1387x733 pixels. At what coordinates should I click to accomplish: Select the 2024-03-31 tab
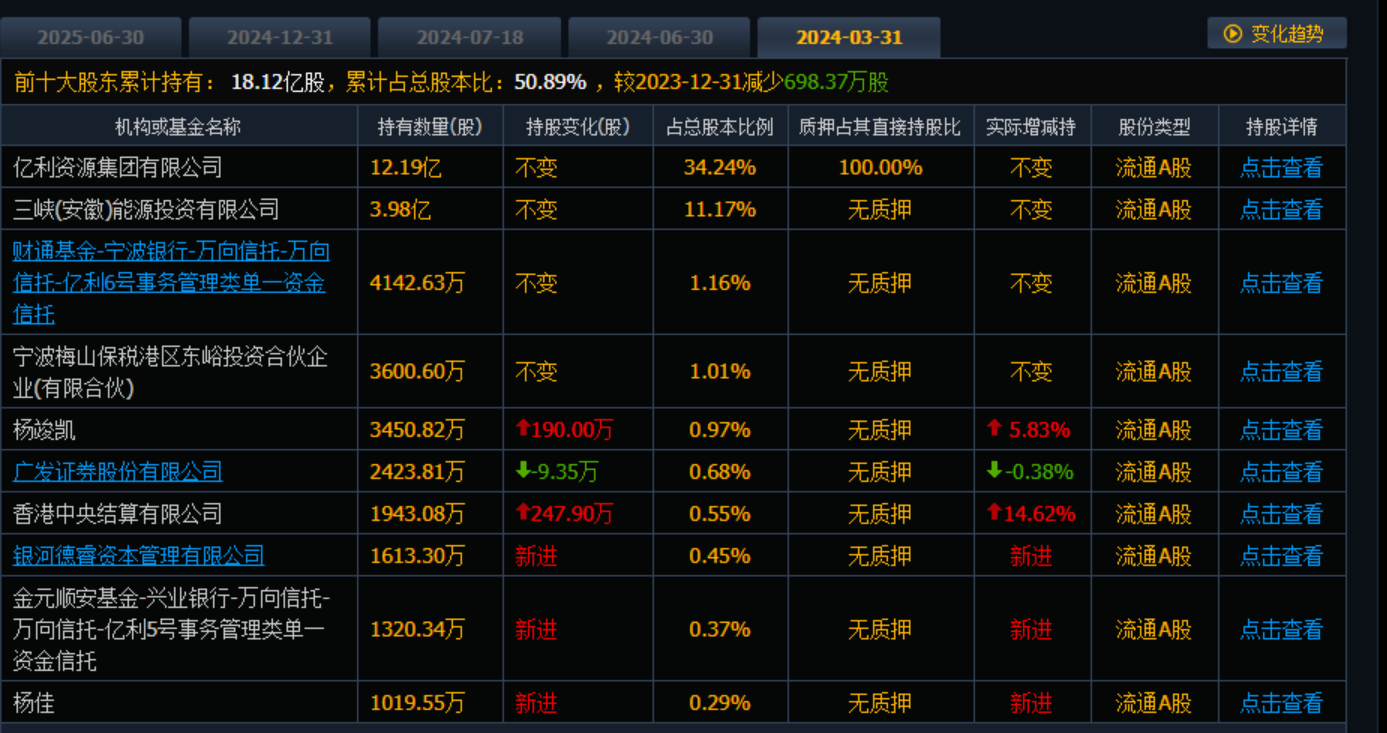849,37
